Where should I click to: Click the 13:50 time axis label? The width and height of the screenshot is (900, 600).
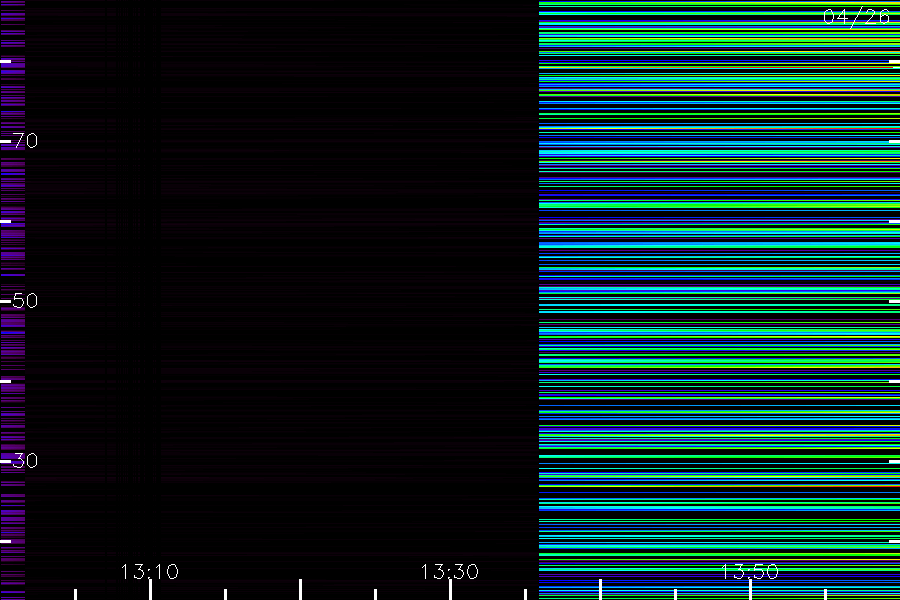coord(750,572)
